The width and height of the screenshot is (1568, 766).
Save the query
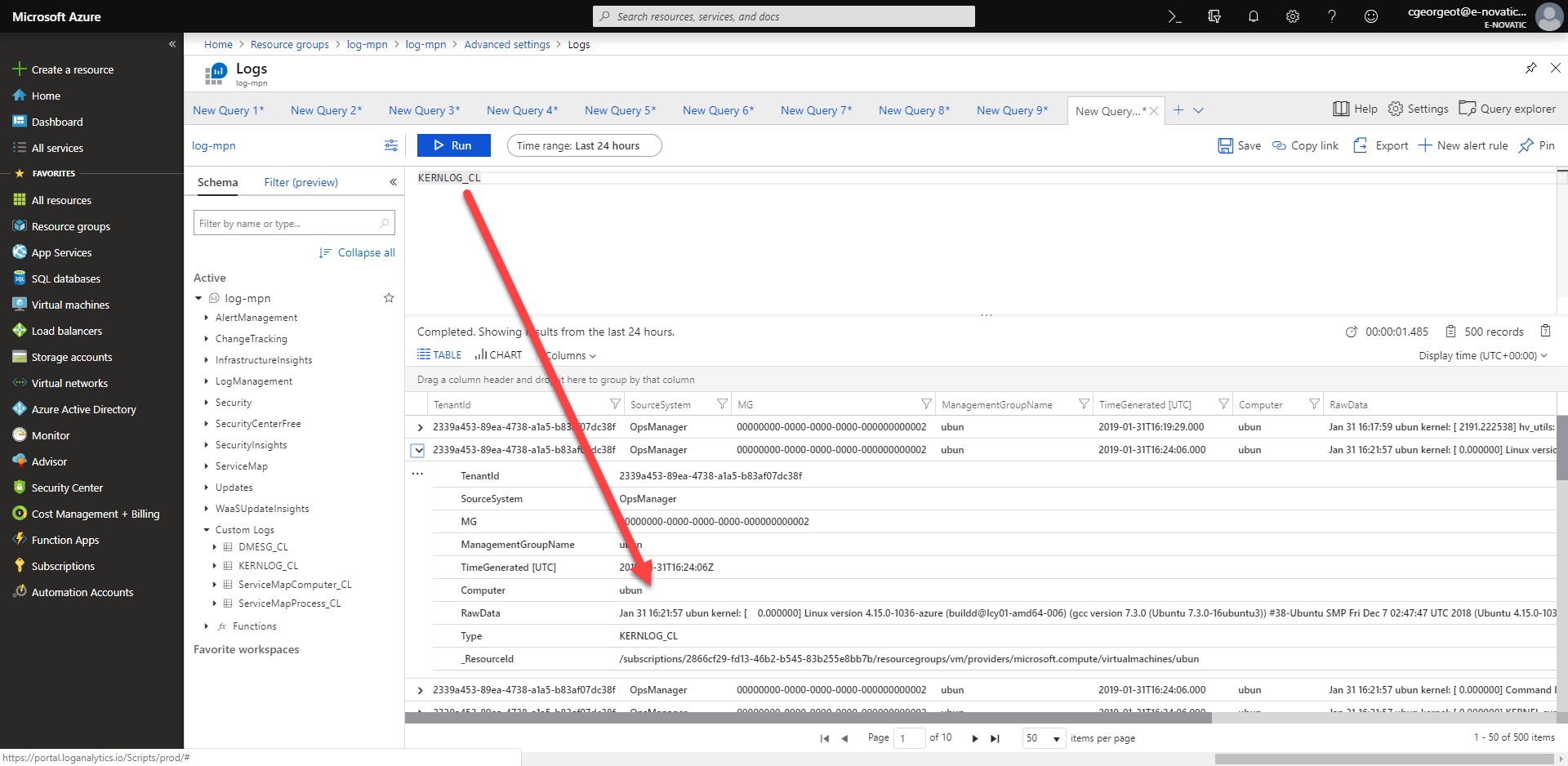[1239, 145]
